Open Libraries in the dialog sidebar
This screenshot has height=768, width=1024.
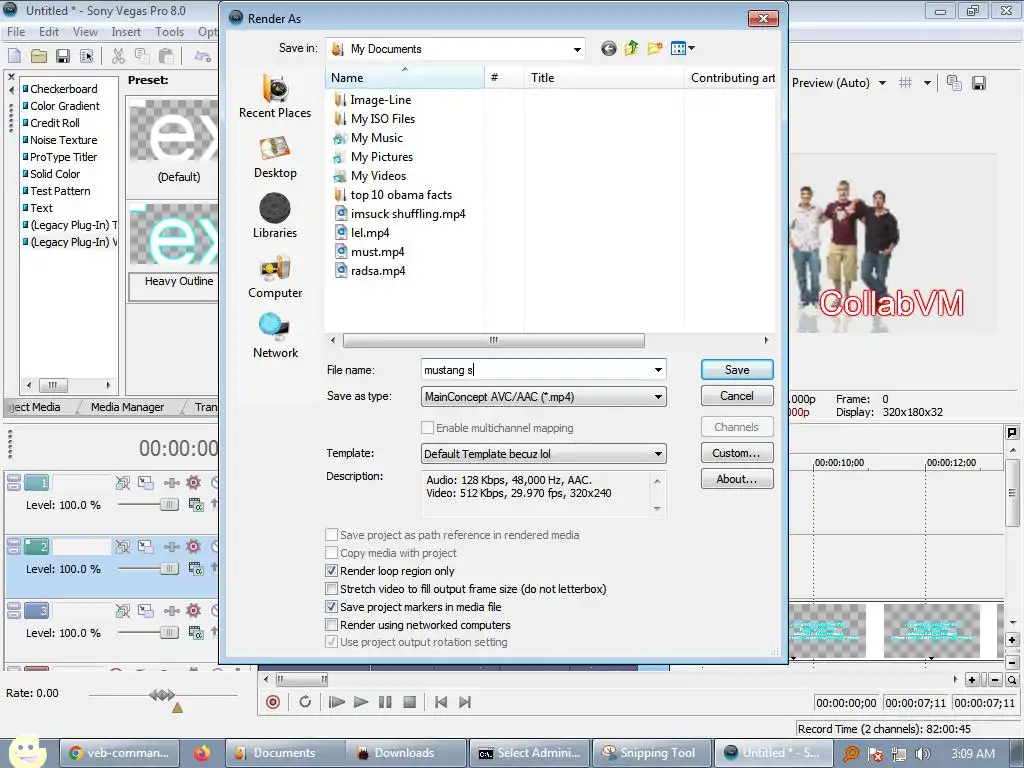(275, 216)
